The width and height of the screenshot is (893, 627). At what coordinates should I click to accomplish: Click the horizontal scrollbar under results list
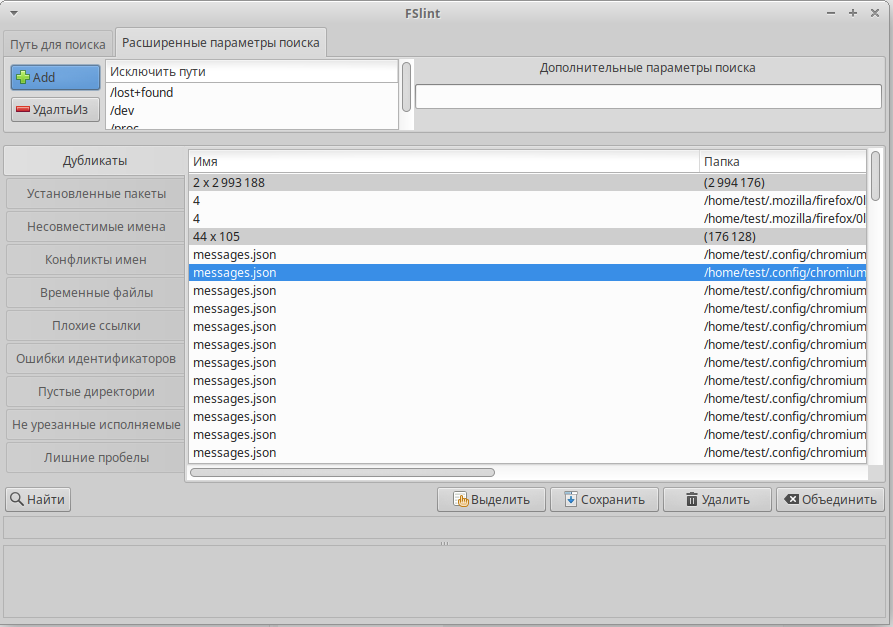342,472
